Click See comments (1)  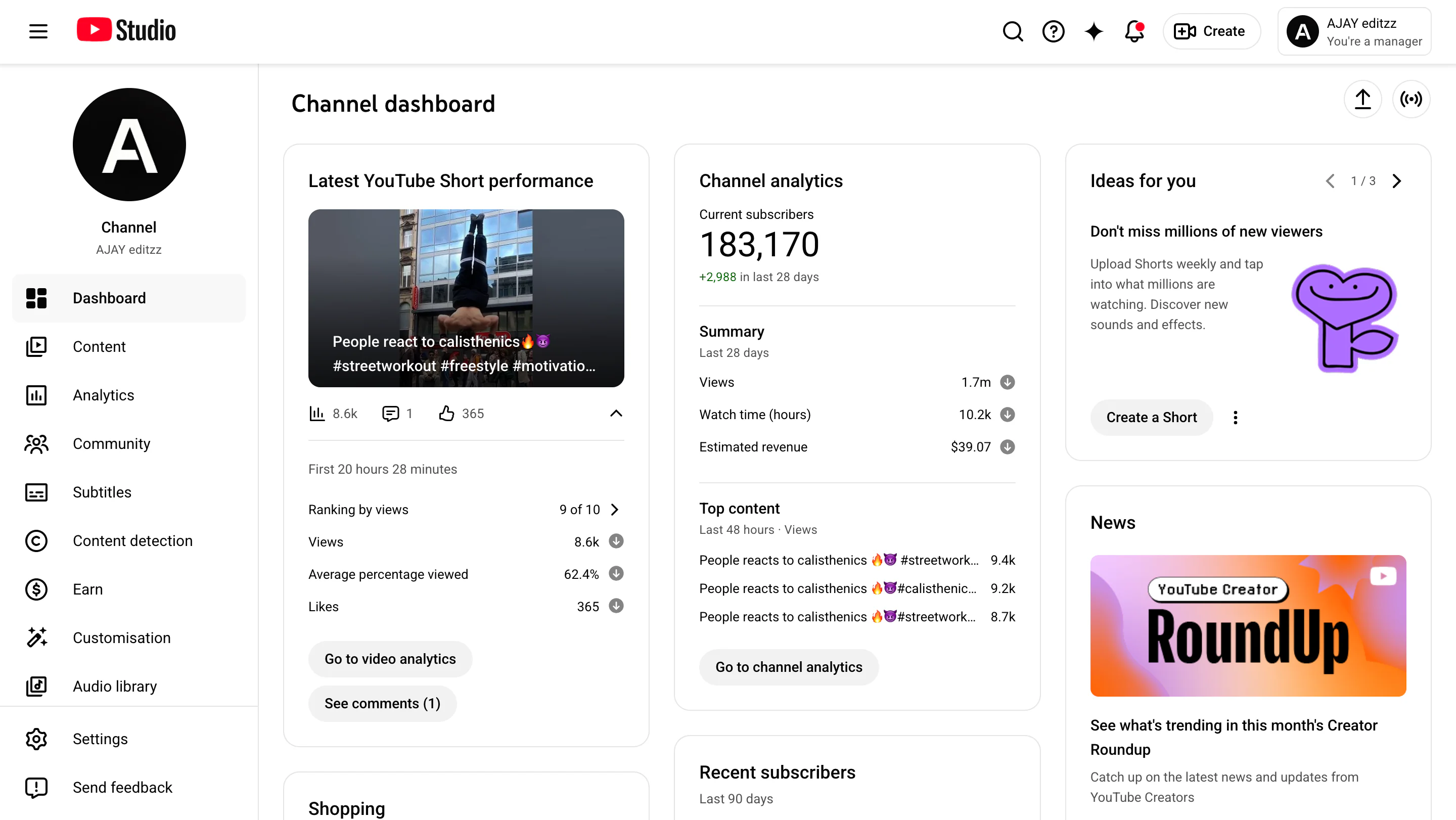382,703
